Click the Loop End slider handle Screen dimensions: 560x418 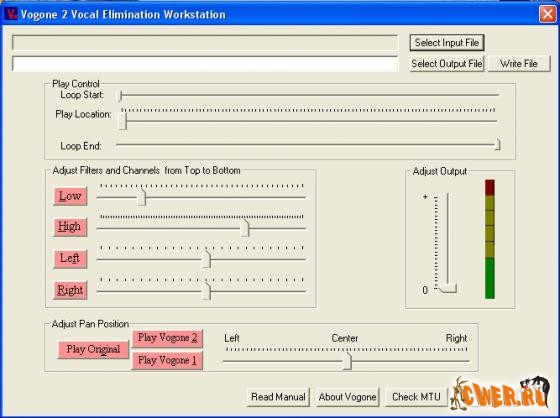498,145
